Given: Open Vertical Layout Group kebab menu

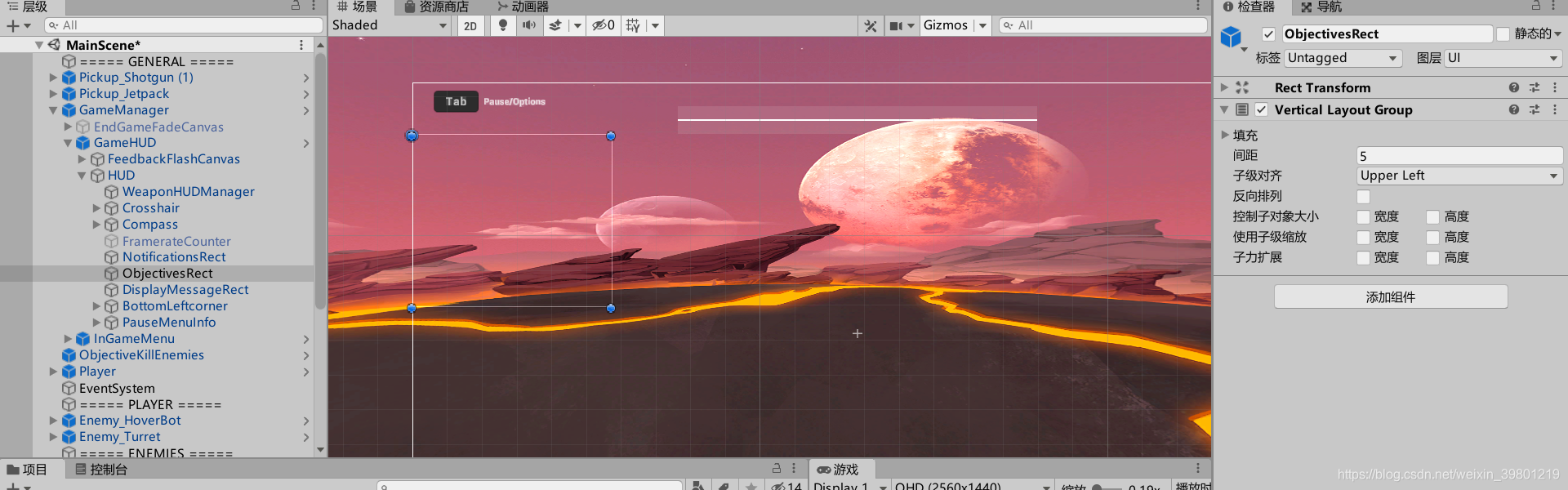Looking at the screenshot, I should click(x=1555, y=109).
